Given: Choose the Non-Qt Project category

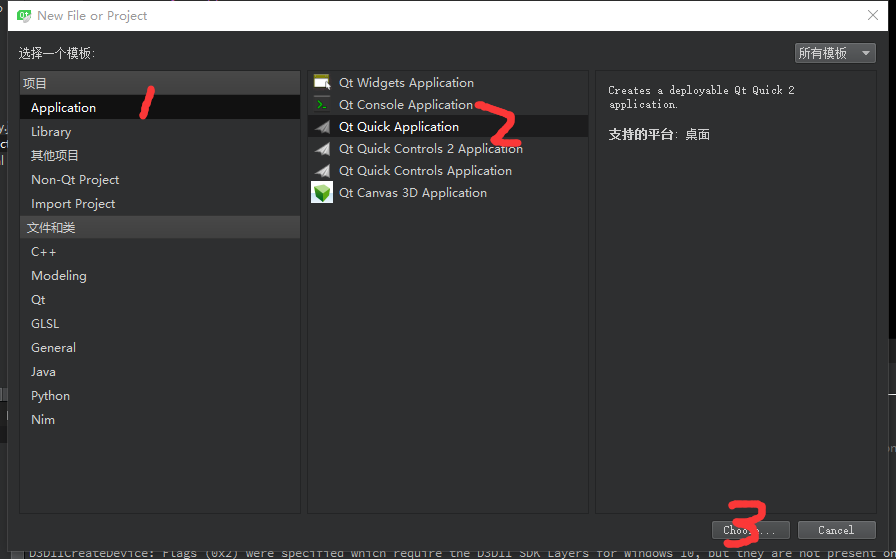Looking at the screenshot, I should click(x=159, y=179).
